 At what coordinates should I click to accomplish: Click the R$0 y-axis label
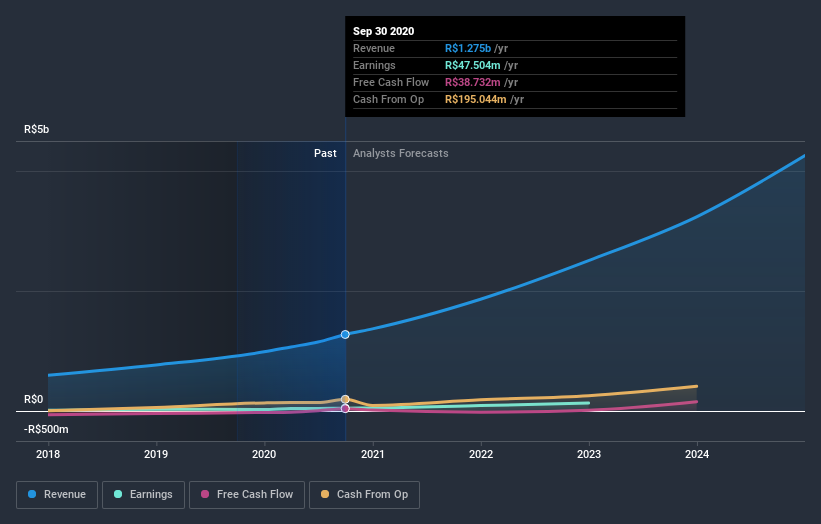pyautogui.click(x=34, y=400)
